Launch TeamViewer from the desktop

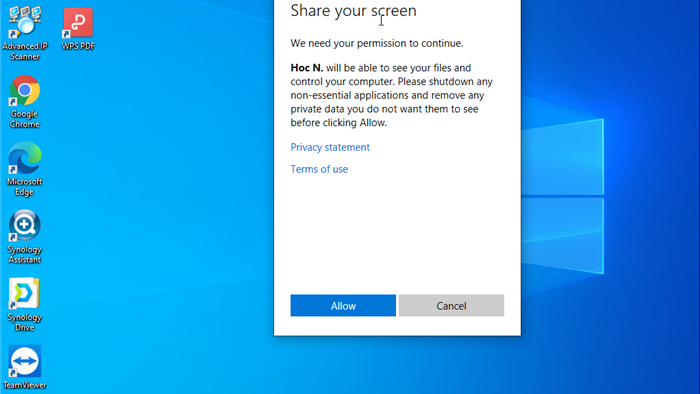coord(25,367)
